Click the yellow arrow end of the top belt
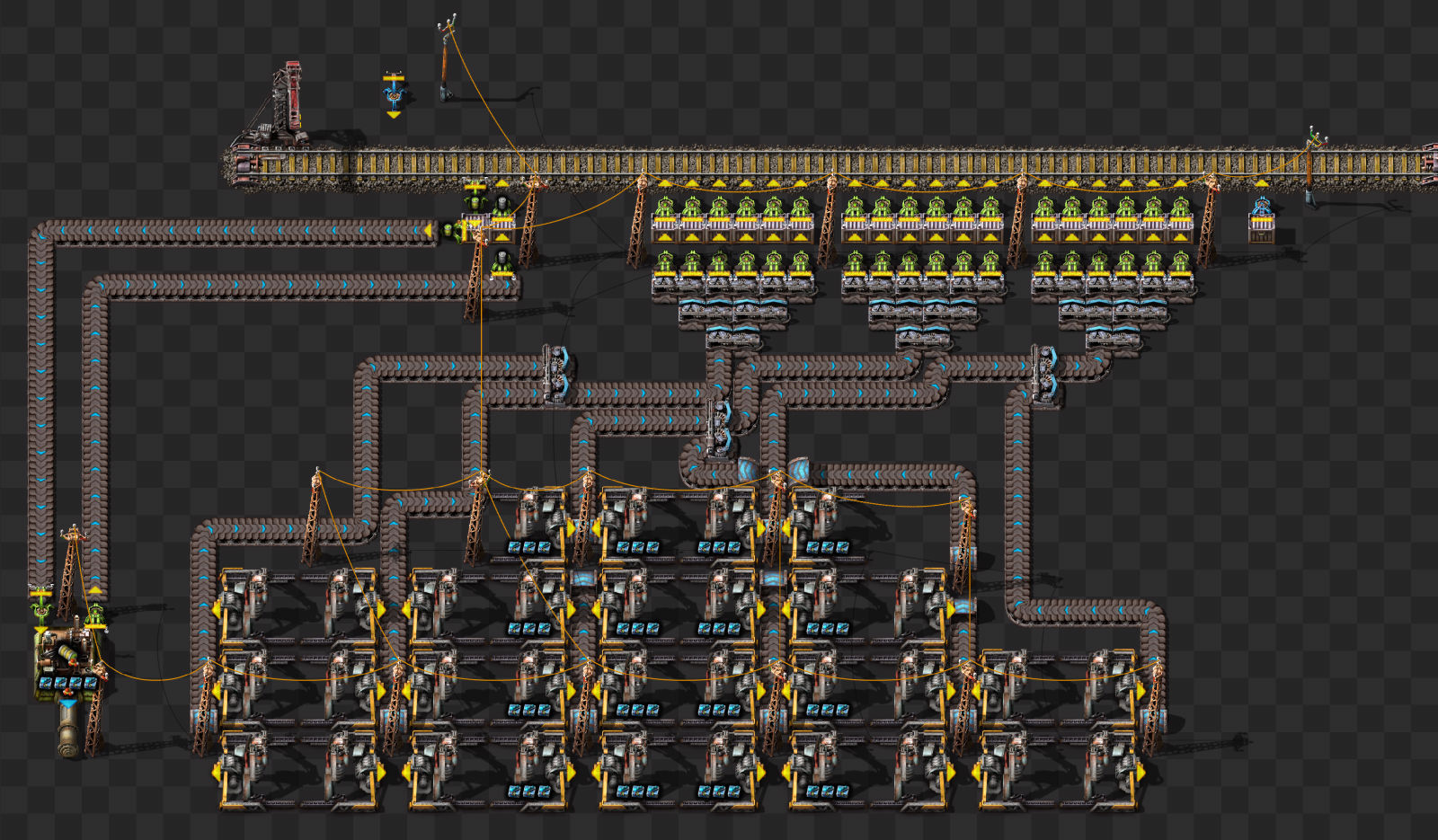 428,232
